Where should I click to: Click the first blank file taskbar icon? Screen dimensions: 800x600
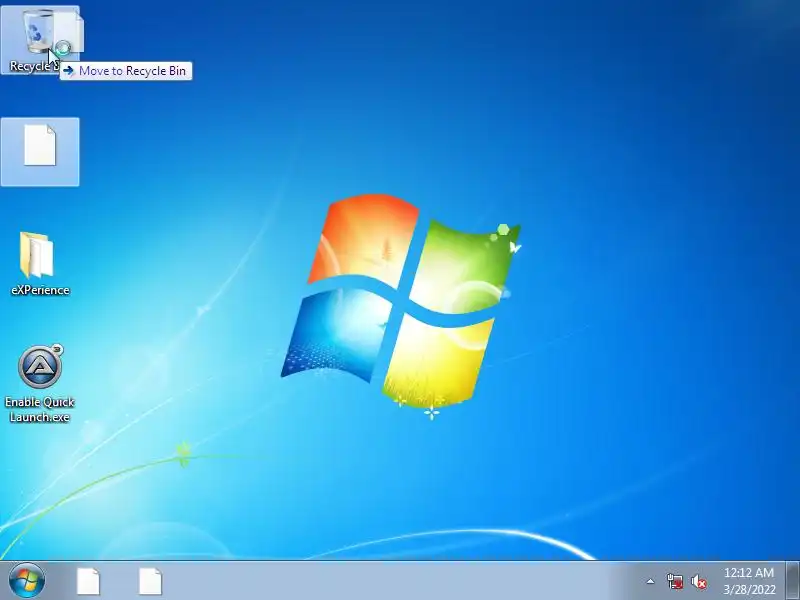tap(88, 581)
